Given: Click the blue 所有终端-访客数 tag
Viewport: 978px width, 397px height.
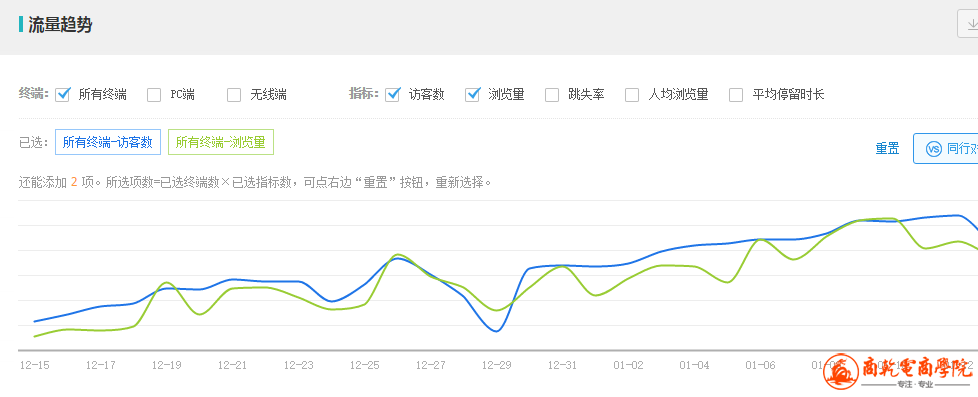Looking at the screenshot, I should [x=108, y=142].
